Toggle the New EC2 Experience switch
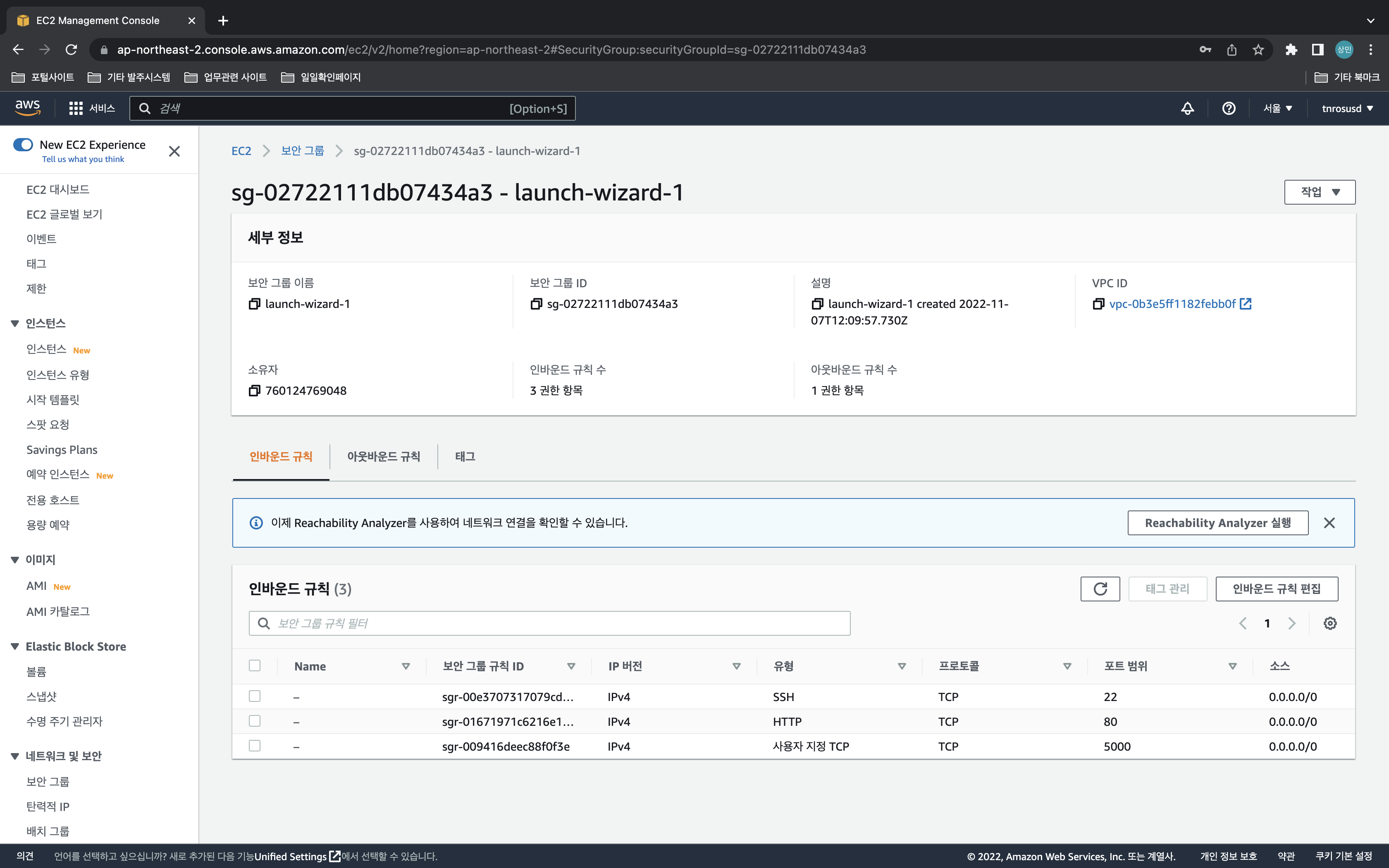 (x=23, y=145)
